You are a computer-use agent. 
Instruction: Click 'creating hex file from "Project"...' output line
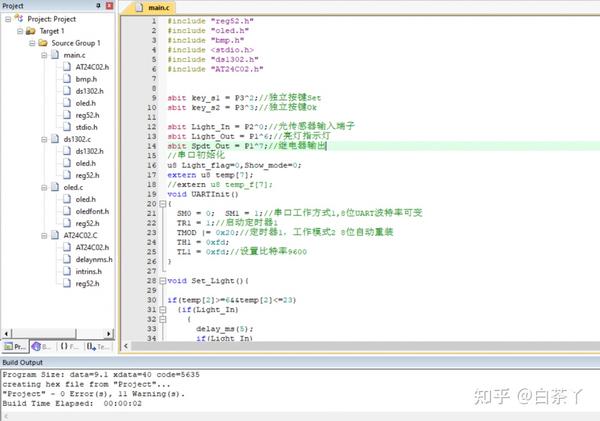[86, 384]
